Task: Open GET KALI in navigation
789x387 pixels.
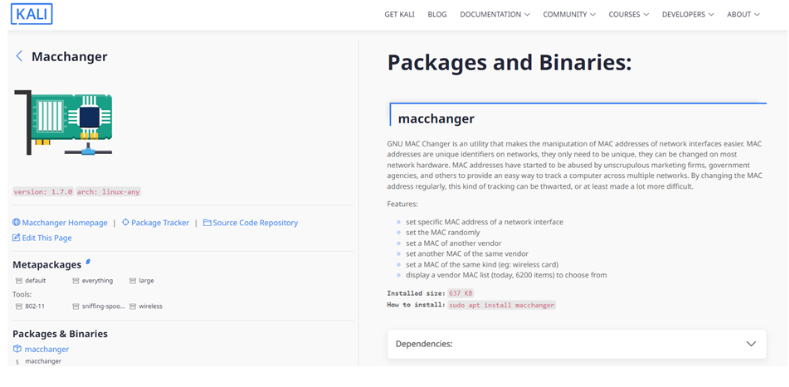Action: tap(400, 14)
